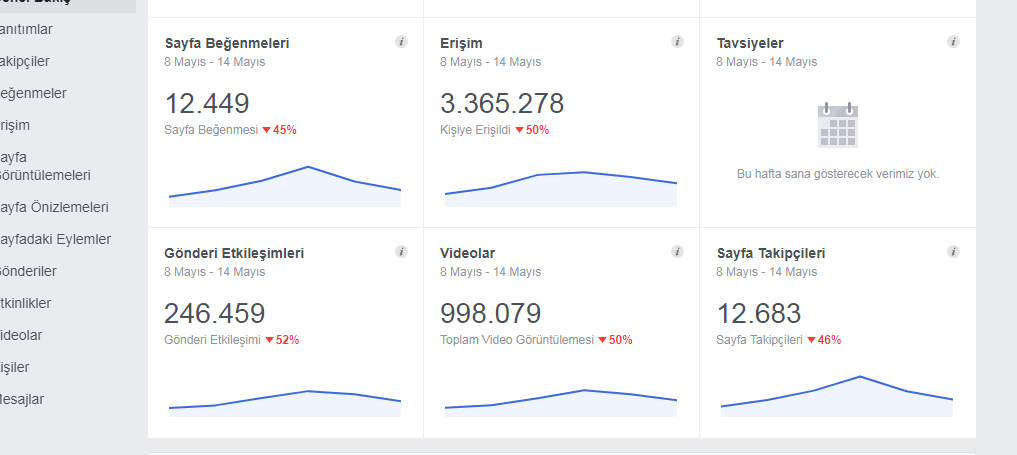Click the 45% decrease indicator
The width and height of the screenshot is (1017, 455).
(x=280, y=130)
